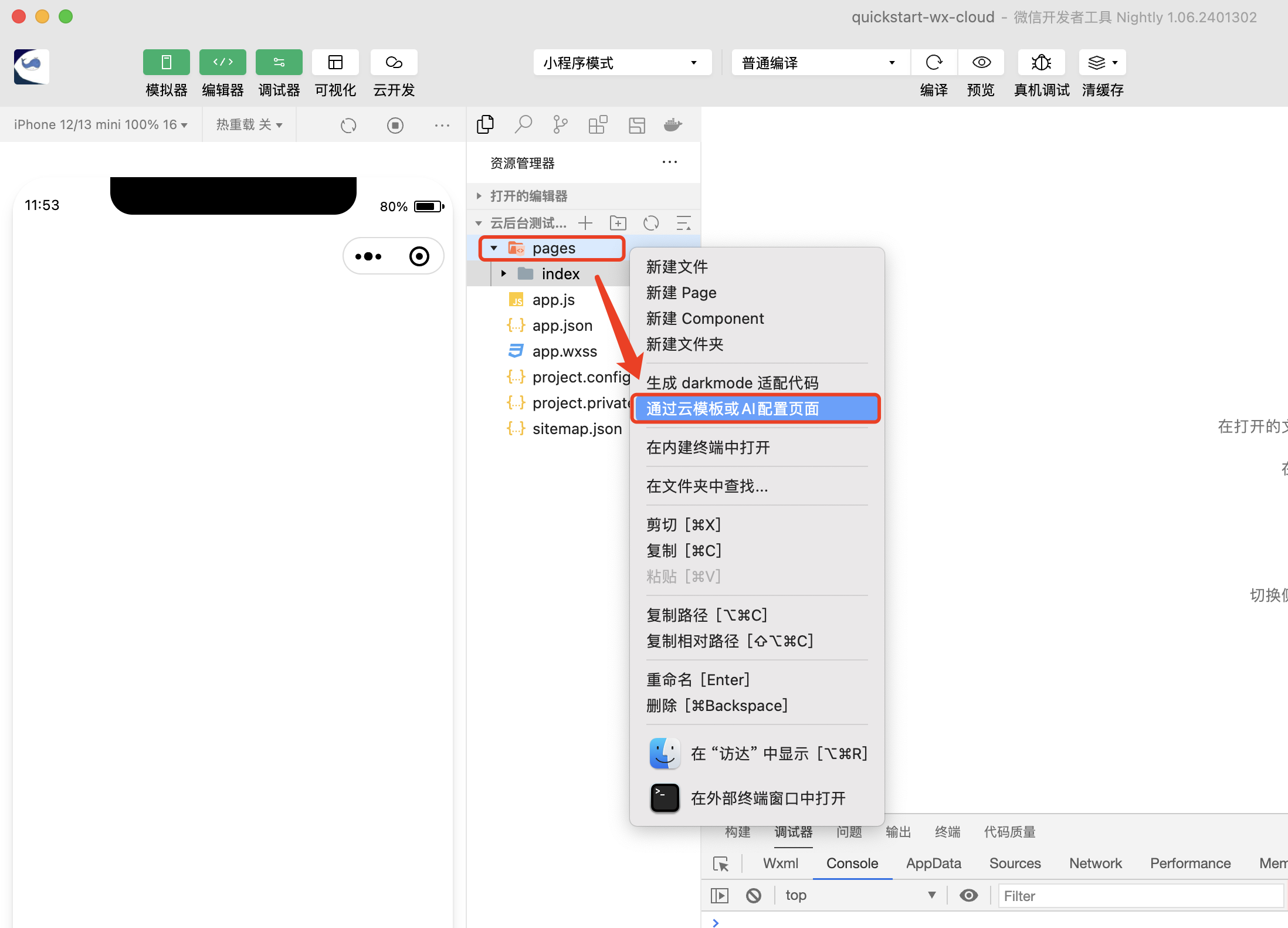Image resolution: width=1288 pixels, height=928 pixels.
Task: Click the new folder icon in explorer
Action: [x=618, y=223]
